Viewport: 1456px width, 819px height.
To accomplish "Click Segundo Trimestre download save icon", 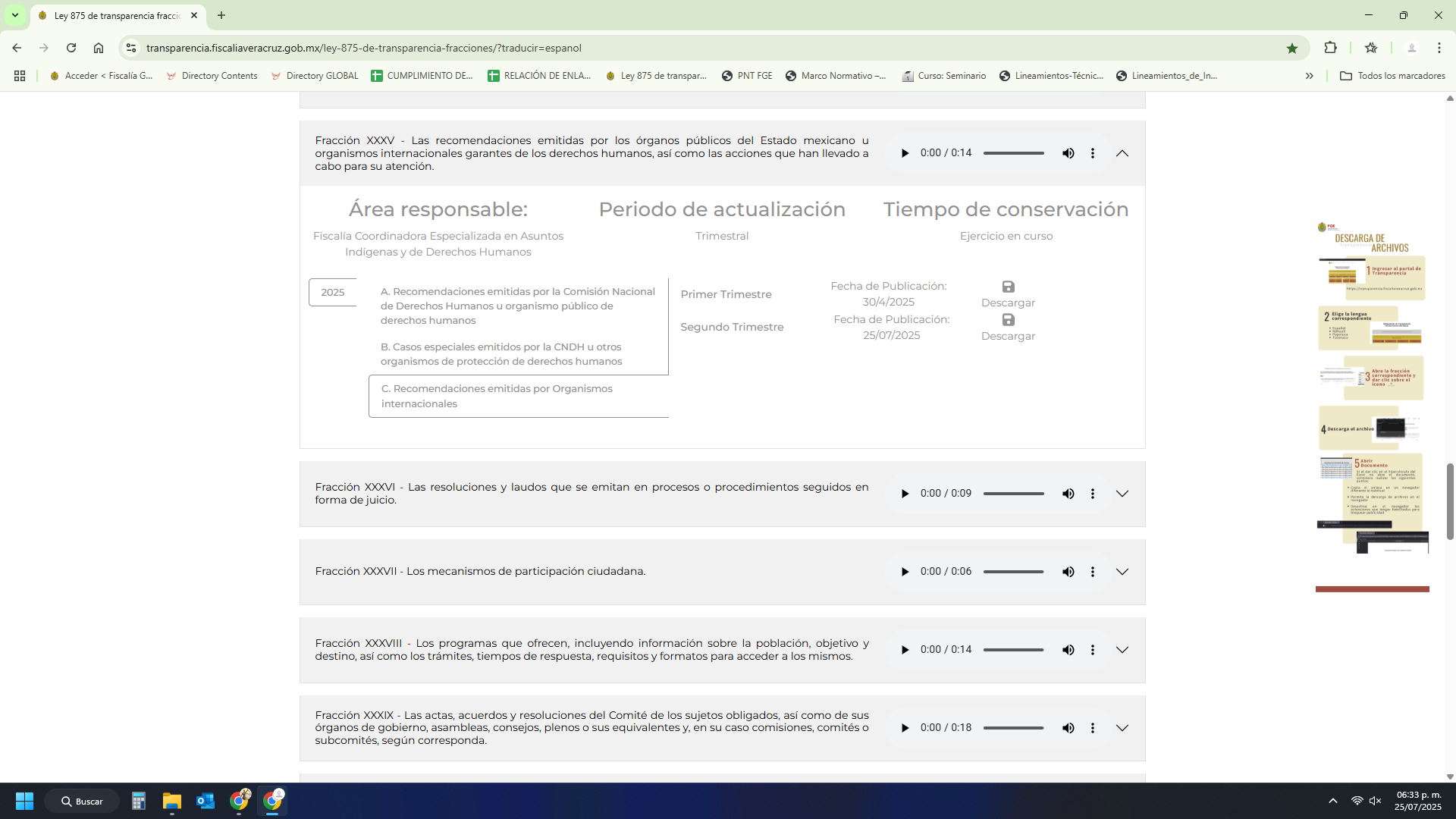I will pyautogui.click(x=1008, y=320).
